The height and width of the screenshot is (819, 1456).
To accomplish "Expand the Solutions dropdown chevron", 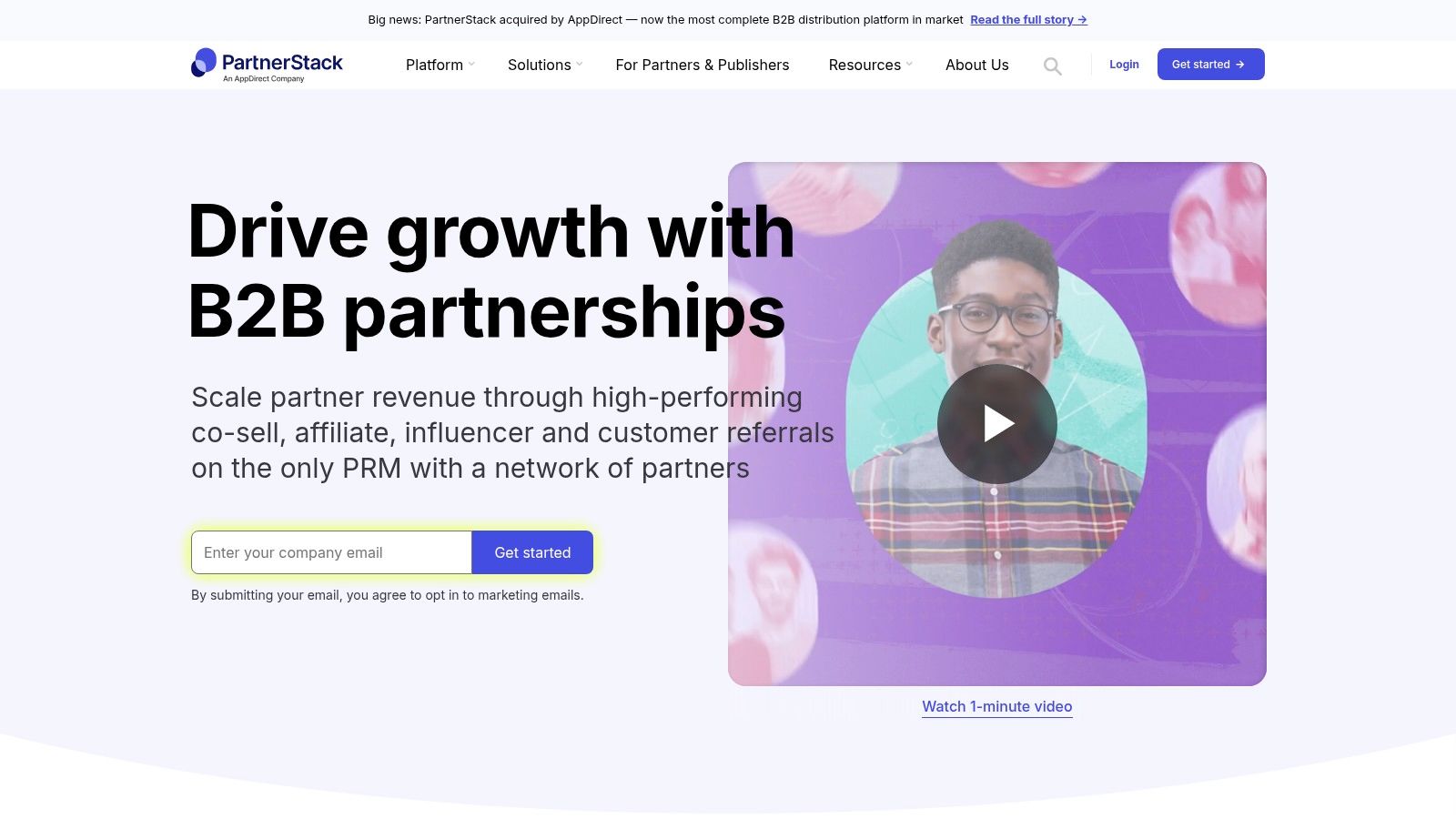I will coord(580,65).
